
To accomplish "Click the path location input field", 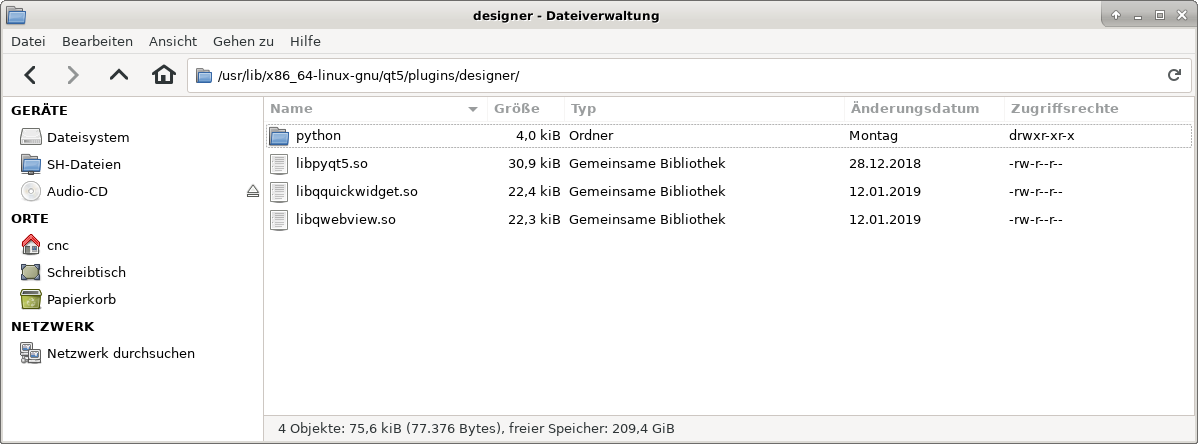I will (689, 75).
